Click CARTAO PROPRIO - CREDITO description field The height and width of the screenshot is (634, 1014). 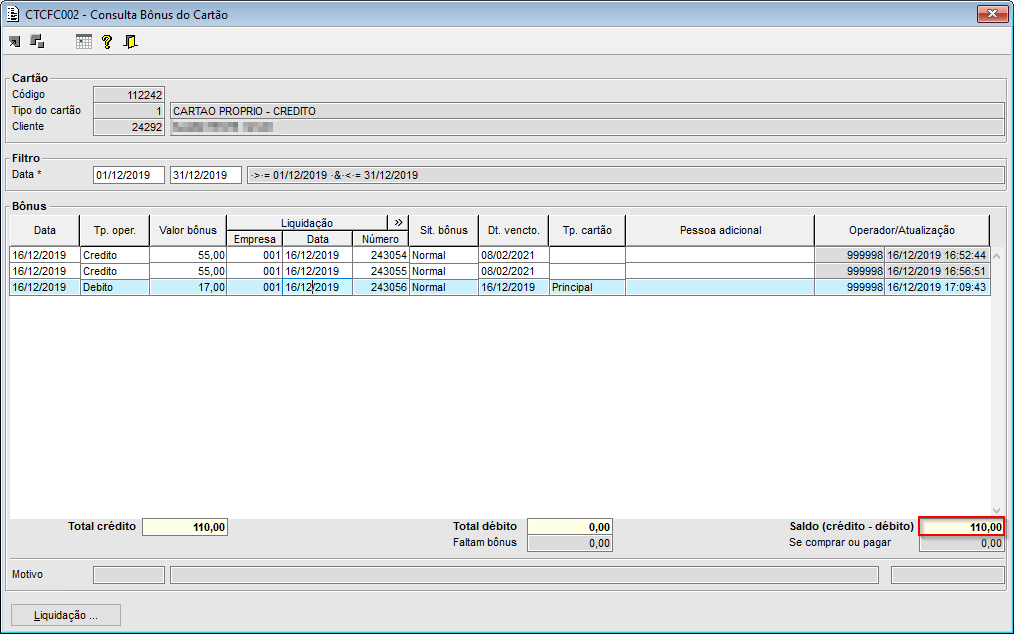(x=587, y=111)
